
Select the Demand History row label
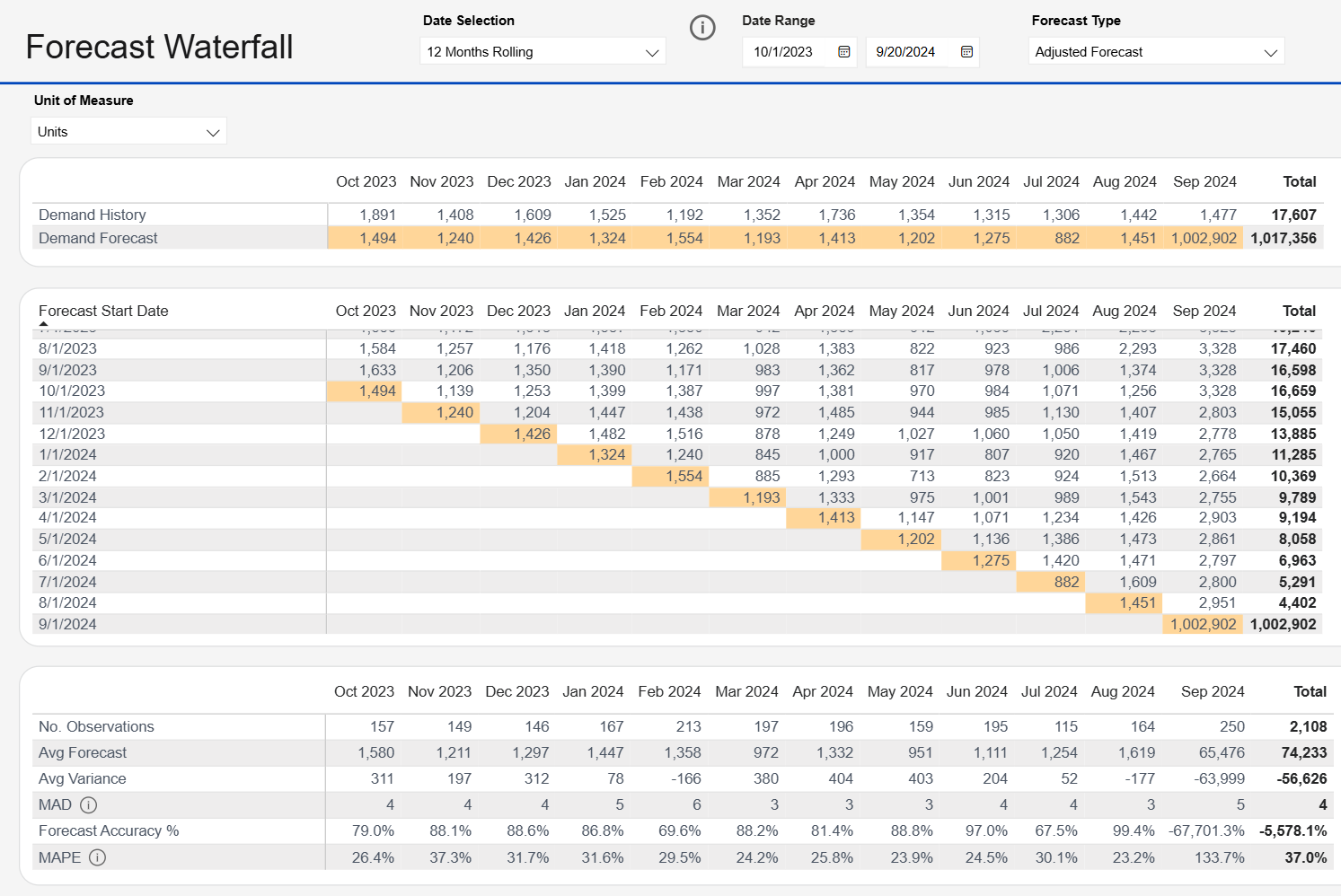point(93,215)
